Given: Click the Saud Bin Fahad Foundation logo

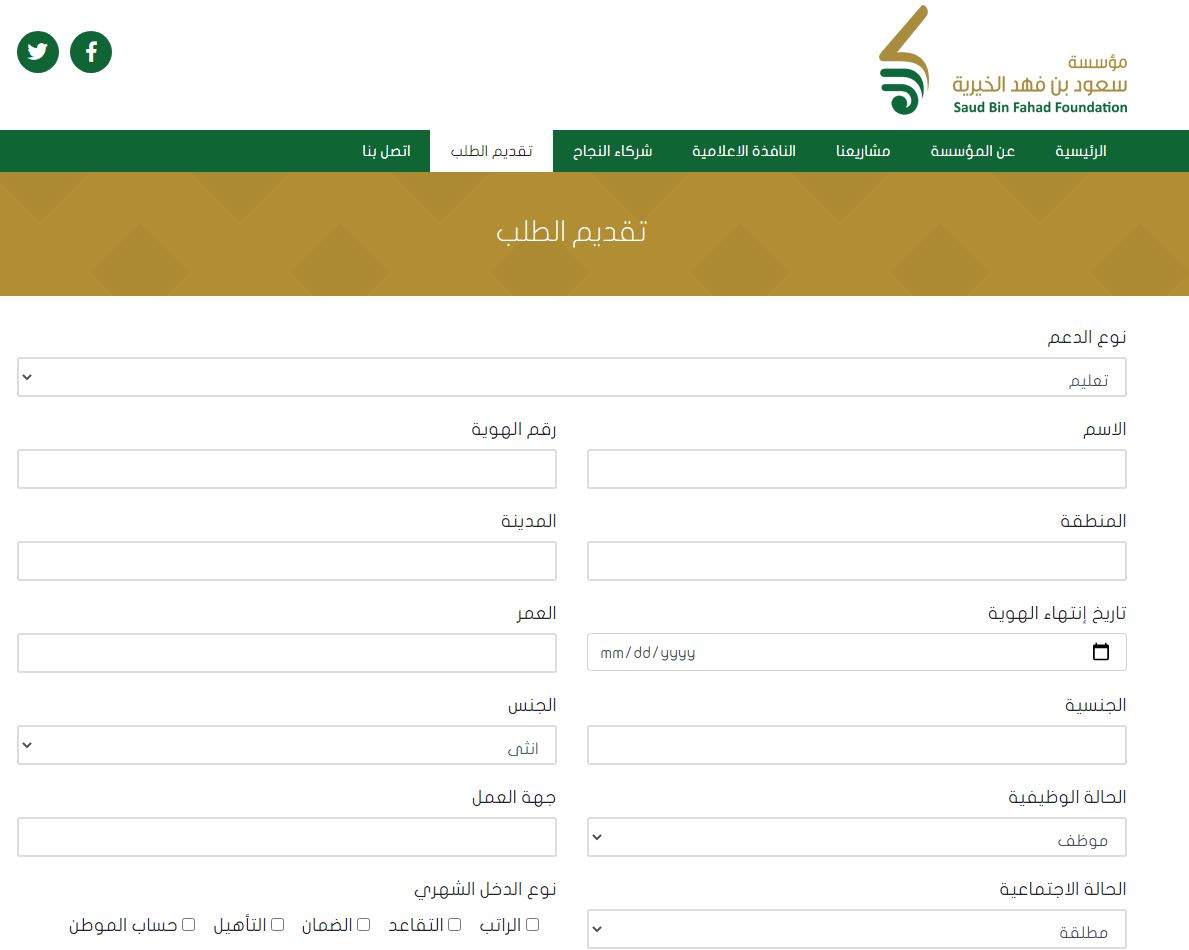Looking at the screenshot, I should 1002,61.
